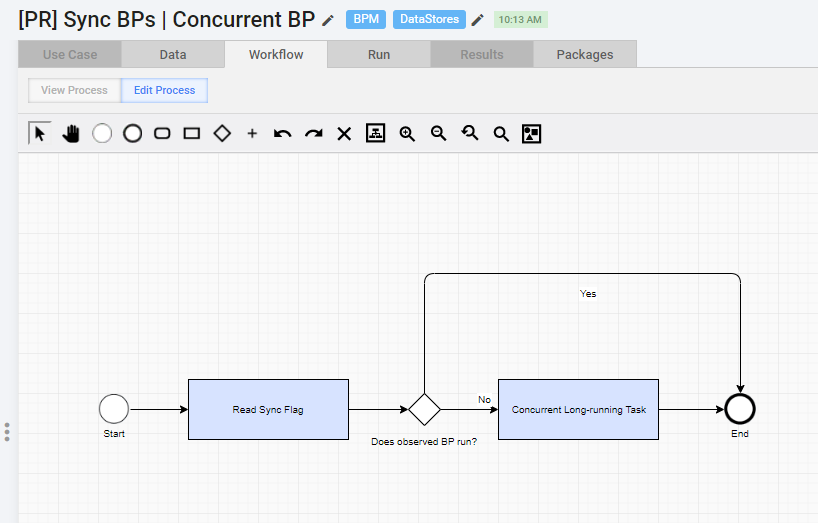Viewport: 818px width, 523px height.
Task: Switch to Edit Process mode
Action: [164, 90]
